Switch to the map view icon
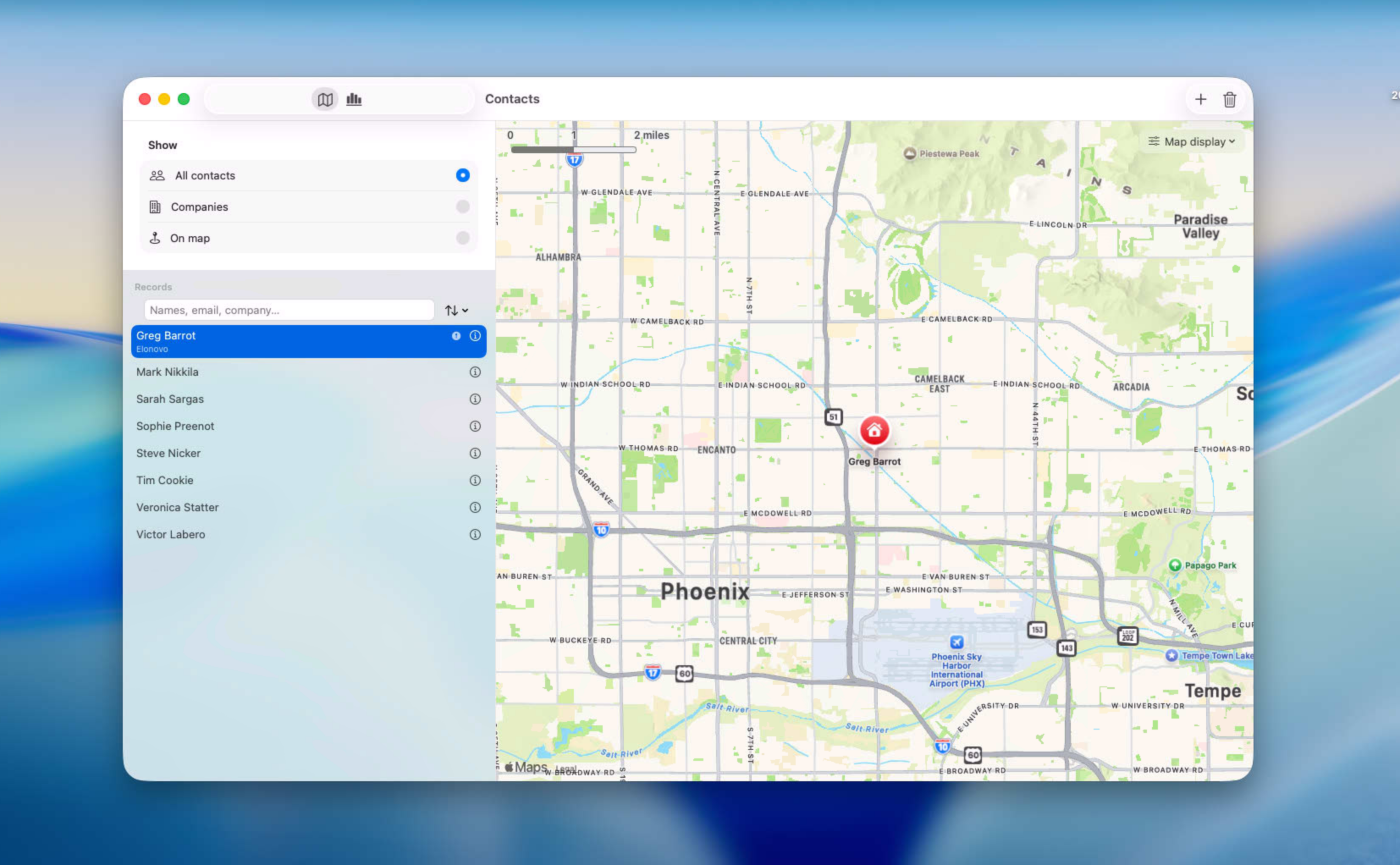This screenshot has height=865, width=1400. pyautogui.click(x=325, y=99)
